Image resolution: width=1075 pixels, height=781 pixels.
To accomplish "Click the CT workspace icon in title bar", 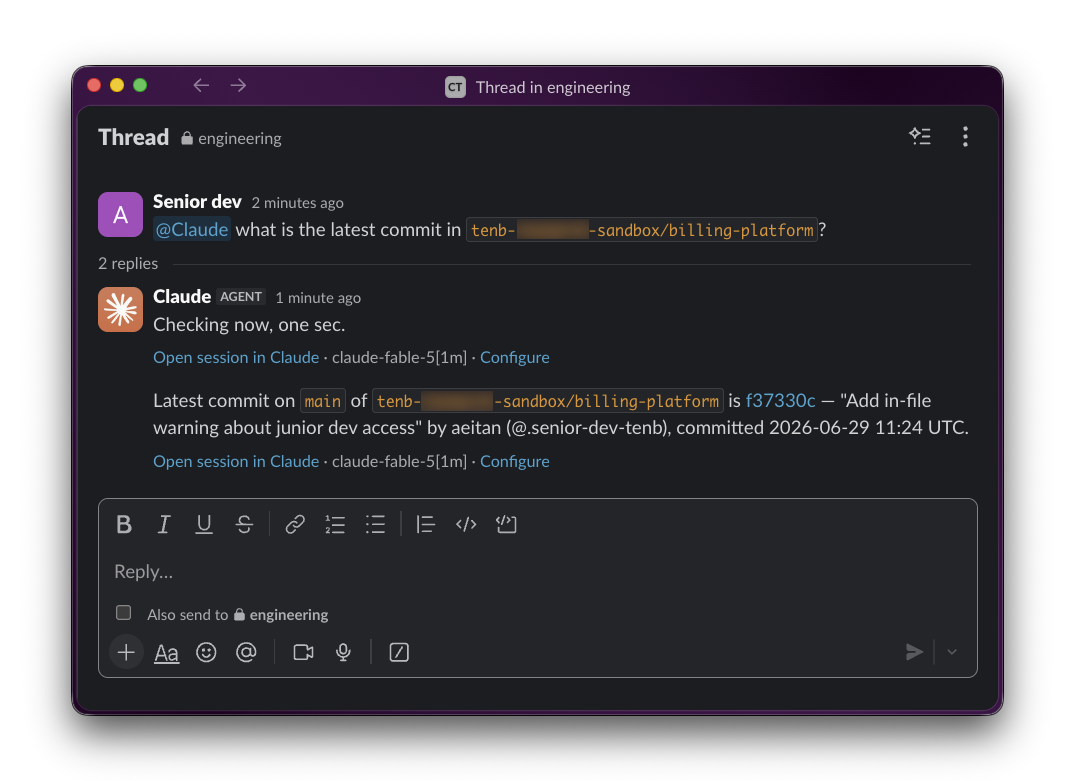I will [455, 87].
